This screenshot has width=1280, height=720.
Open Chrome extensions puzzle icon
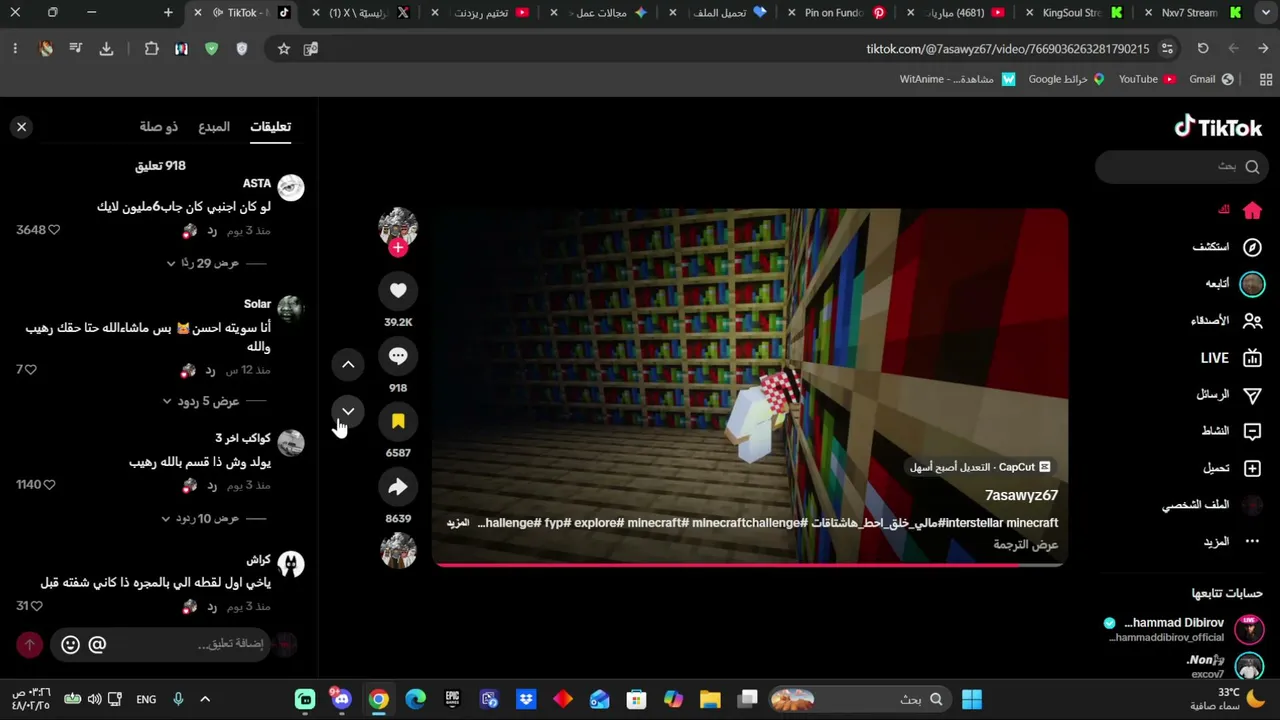152,48
